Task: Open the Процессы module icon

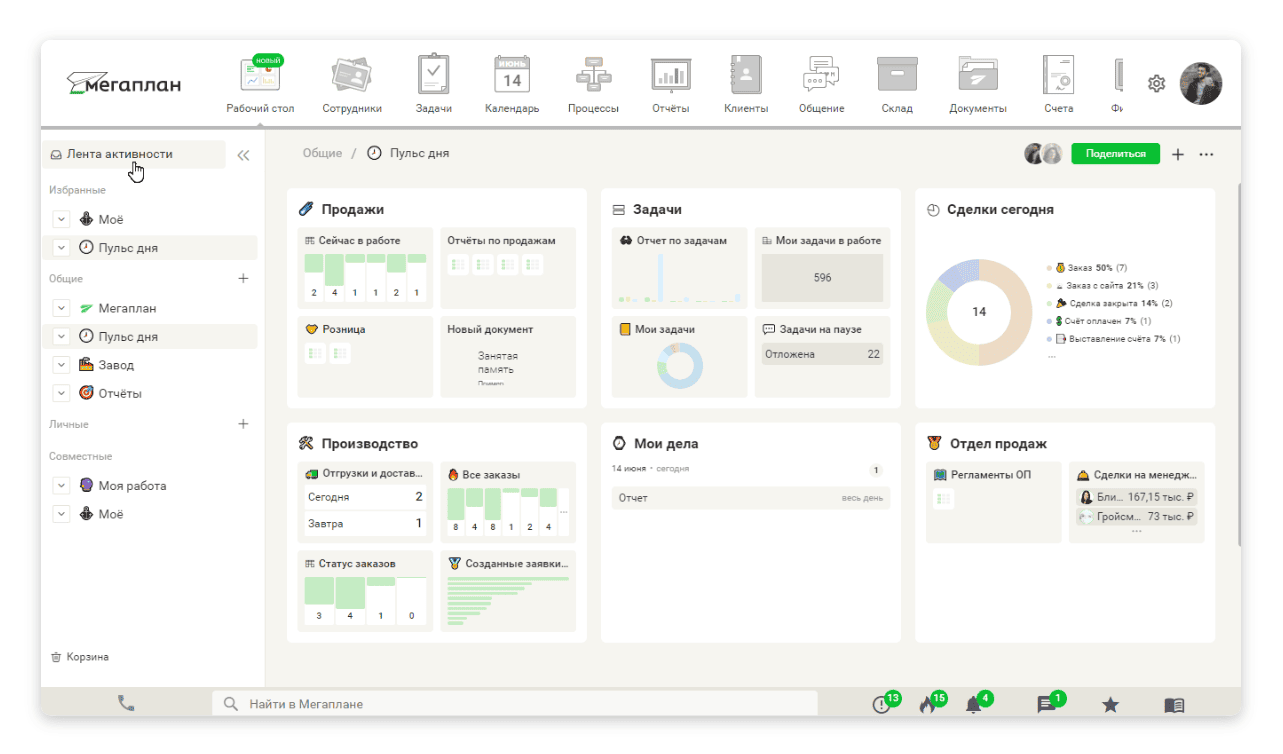Action: click(593, 77)
